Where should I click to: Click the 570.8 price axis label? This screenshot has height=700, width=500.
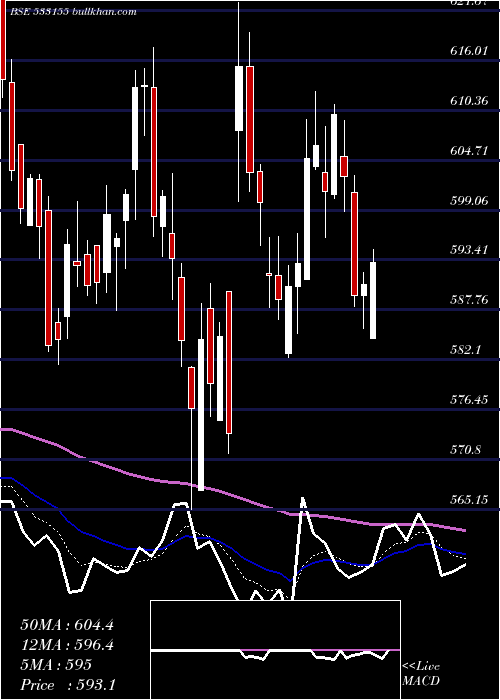tap(466, 450)
